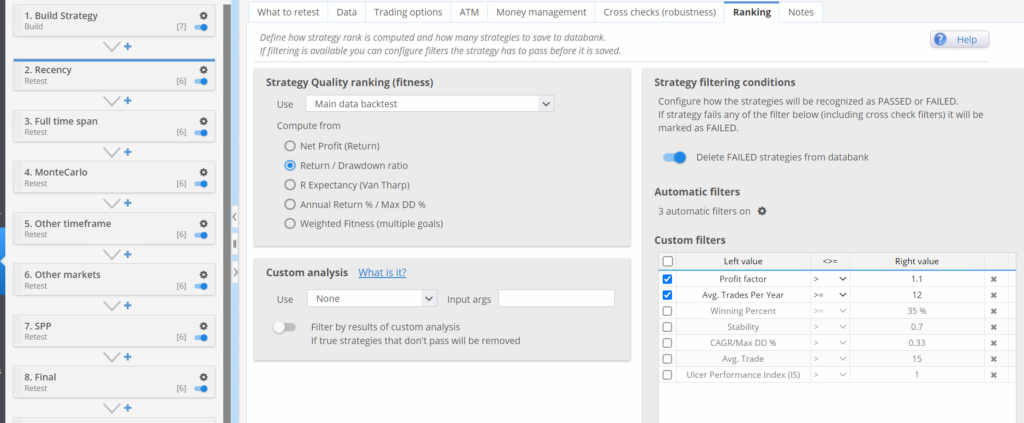
Task: Enable the Winning Percent filter checkbox
Action: click(667, 311)
